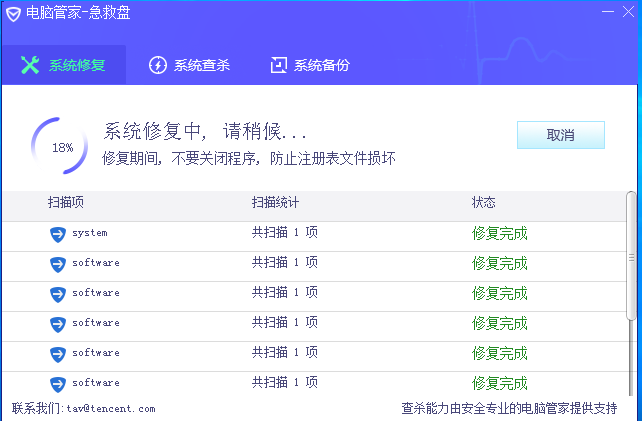This screenshot has width=642, height=421.
Task: Click the wrench icon on 系统修复 tab
Action: click(x=30, y=66)
